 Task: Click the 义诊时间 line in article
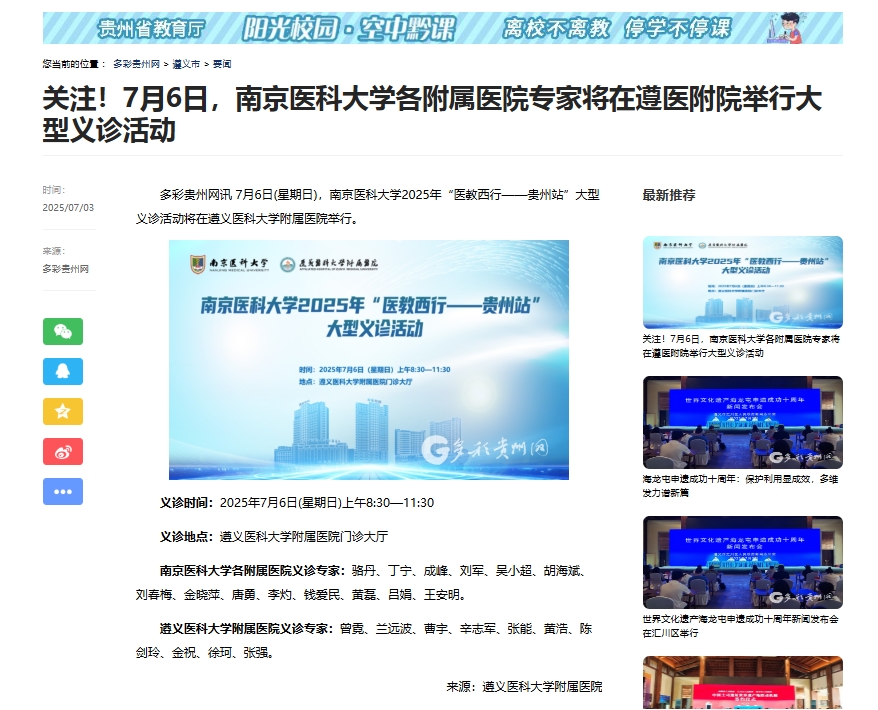pos(297,503)
